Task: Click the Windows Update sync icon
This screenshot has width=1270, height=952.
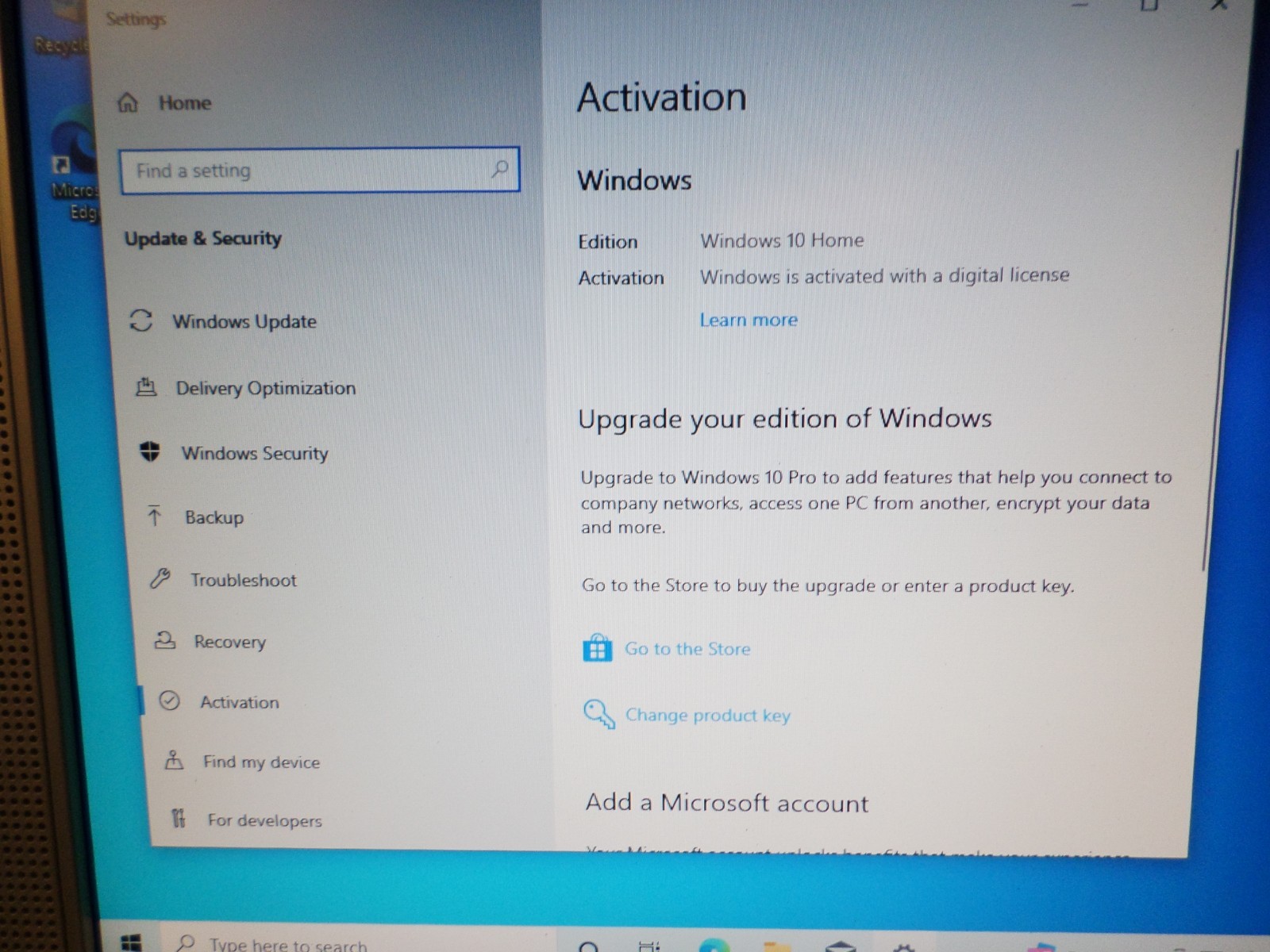Action: (x=140, y=321)
